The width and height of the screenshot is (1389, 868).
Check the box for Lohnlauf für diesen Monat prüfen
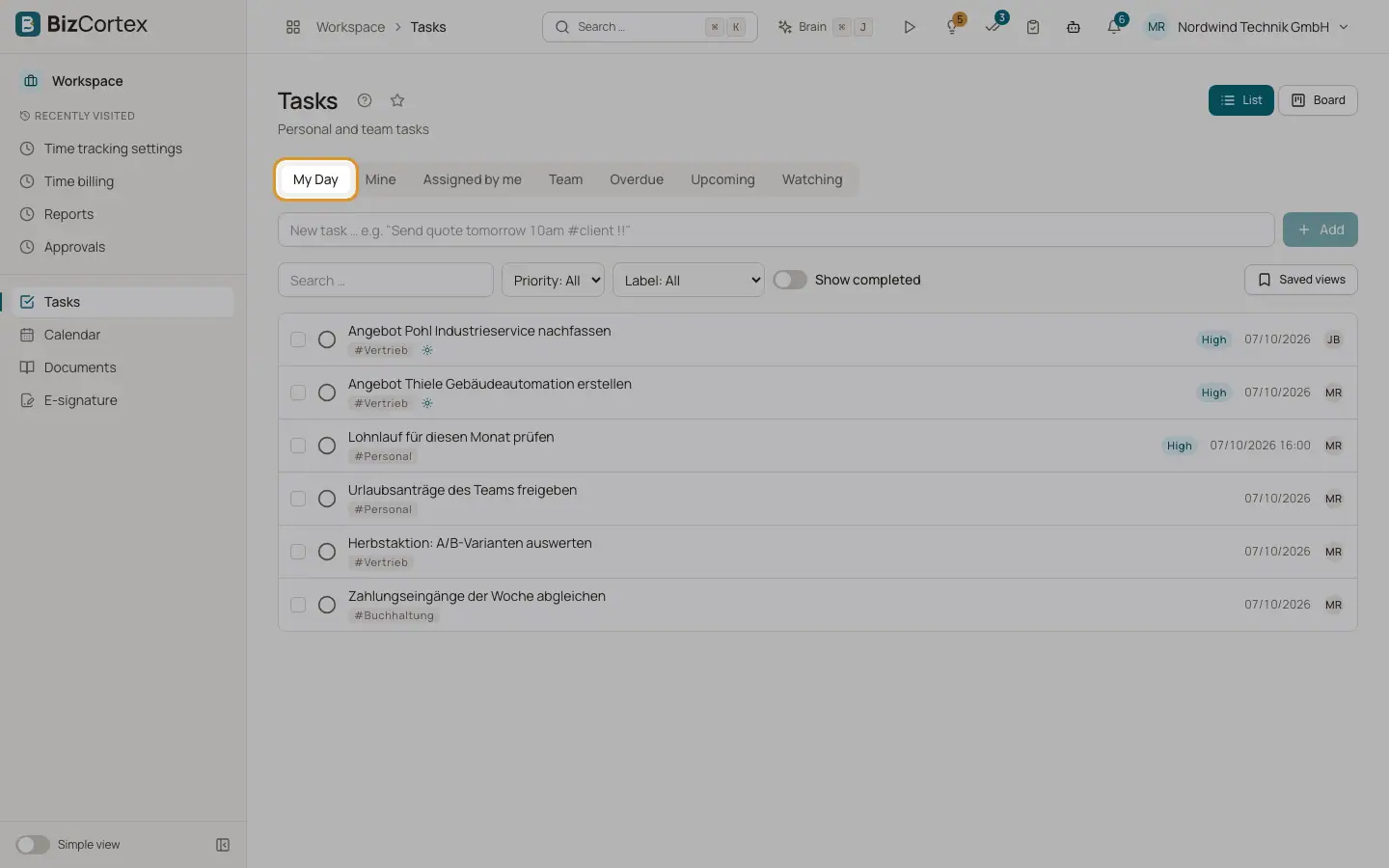[x=298, y=446]
